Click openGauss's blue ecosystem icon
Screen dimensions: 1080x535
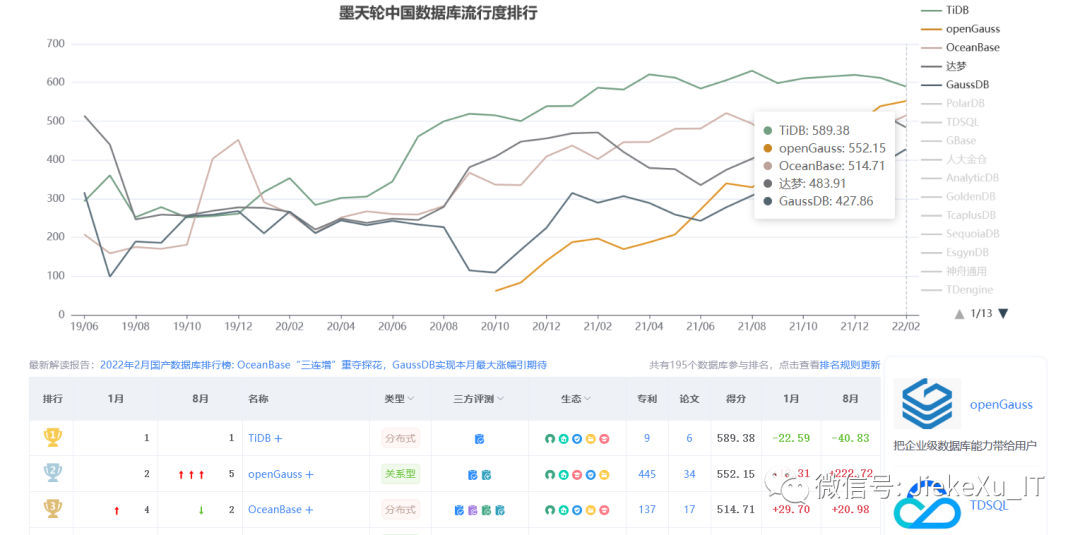coord(590,474)
